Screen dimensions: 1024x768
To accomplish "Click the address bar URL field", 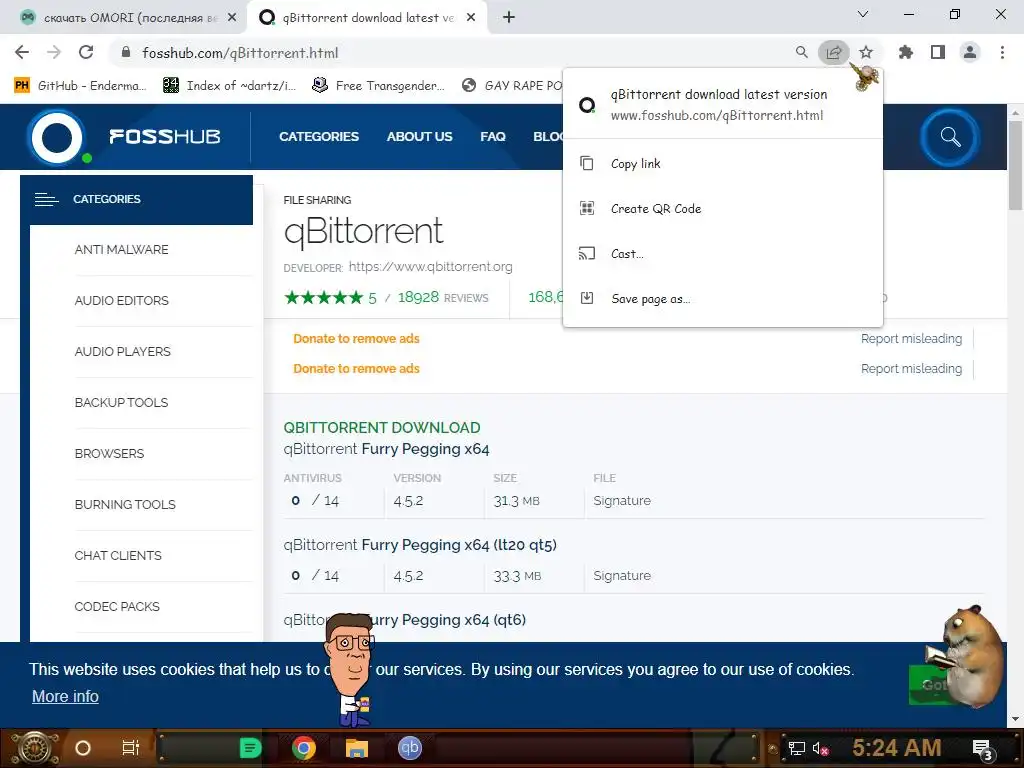I will tap(451, 52).
